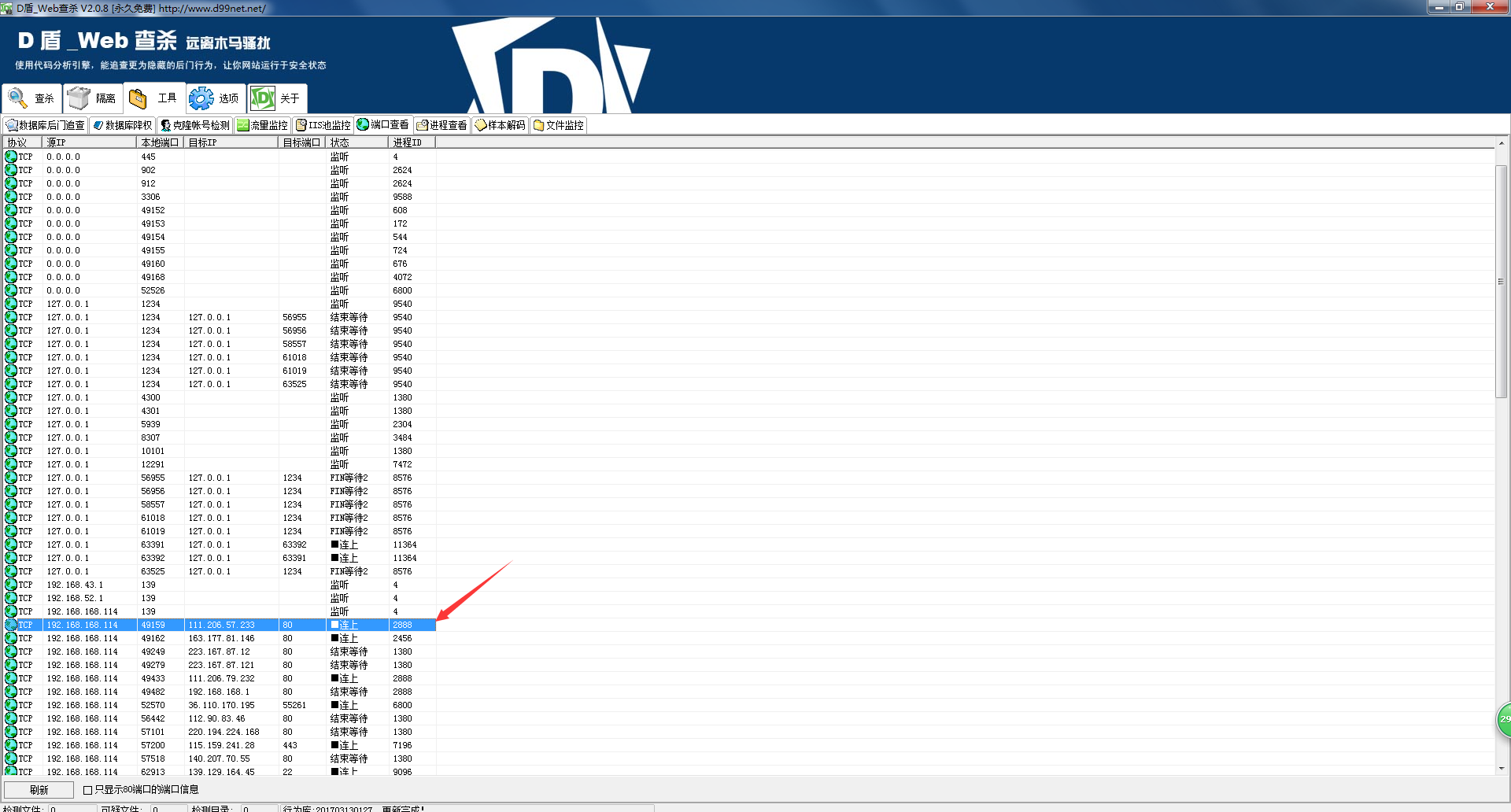Viewport: 1511px width, 812px height.
Task: Sort by the 协议 column header
Action: click(x=23, y=142)
